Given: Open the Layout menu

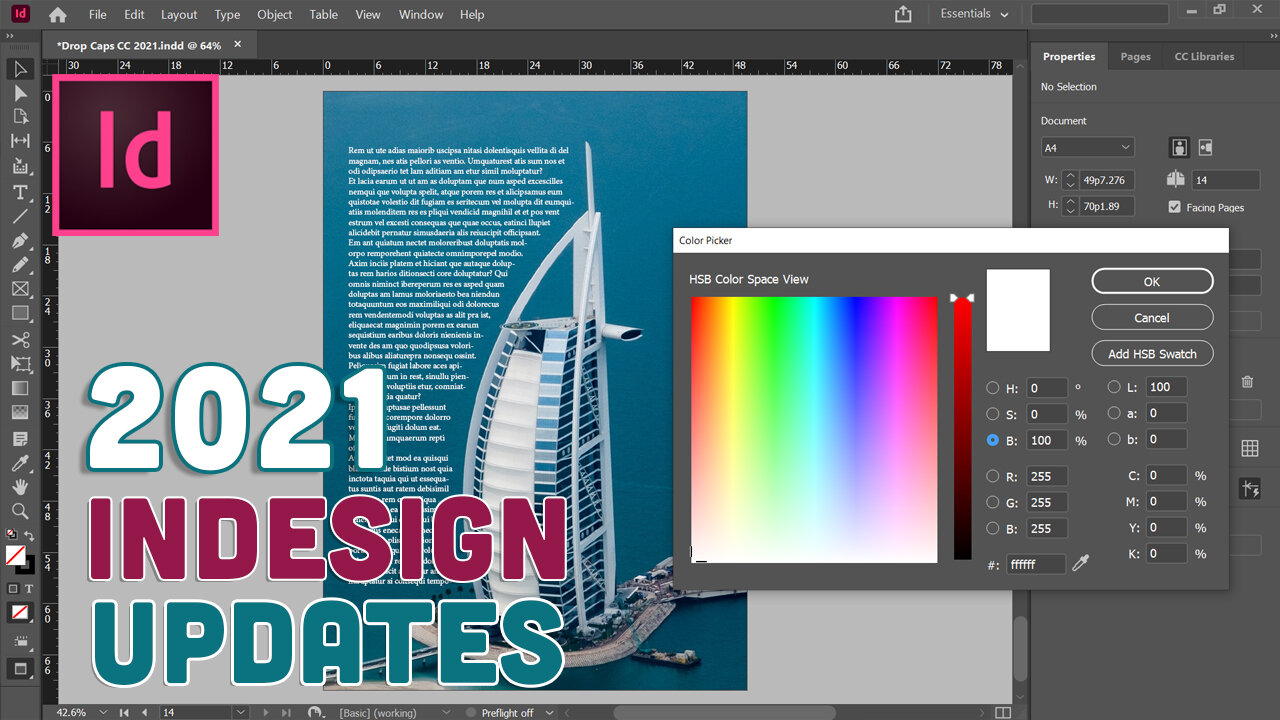Looking at the screenshot, I should tap(179, 15).
